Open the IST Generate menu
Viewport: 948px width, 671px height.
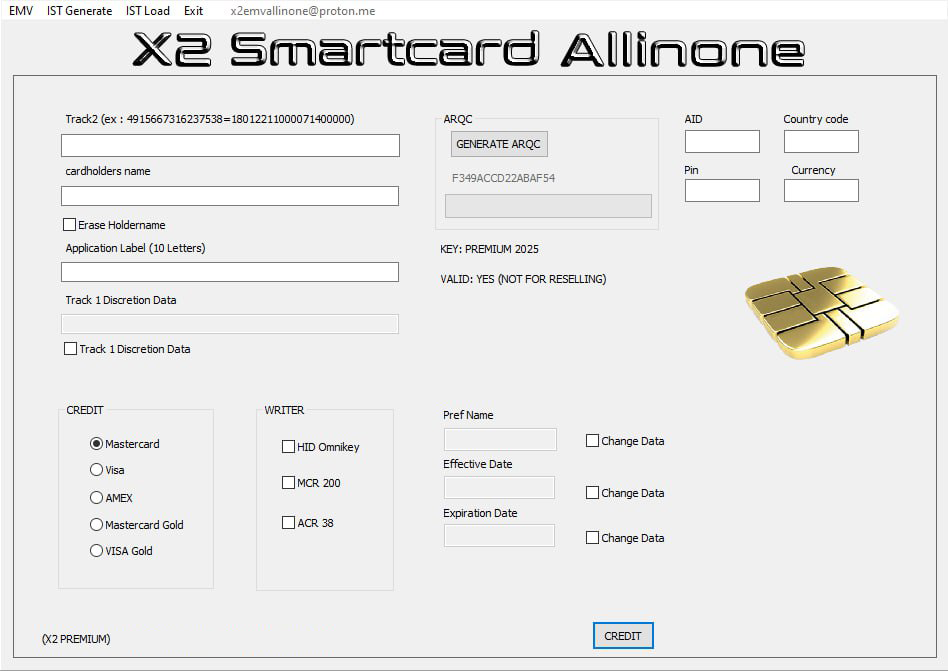point(79,11)
